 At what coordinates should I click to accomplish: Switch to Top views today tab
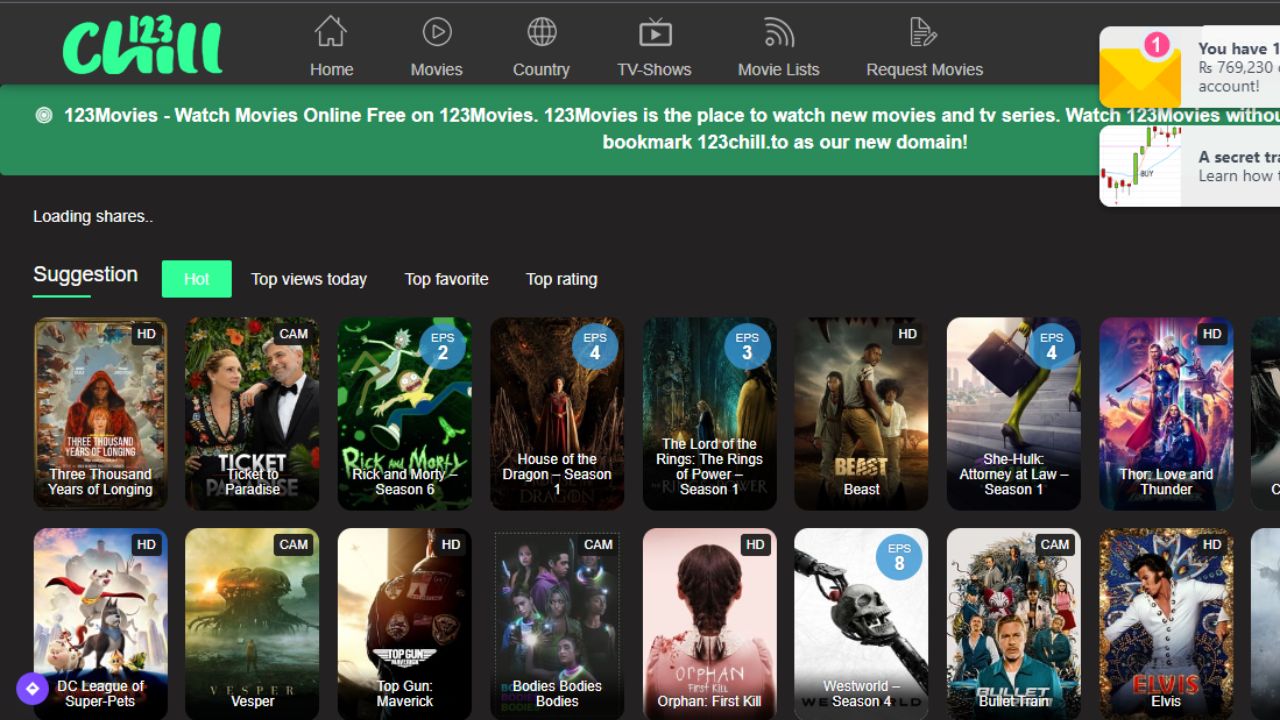coord(309,279)
